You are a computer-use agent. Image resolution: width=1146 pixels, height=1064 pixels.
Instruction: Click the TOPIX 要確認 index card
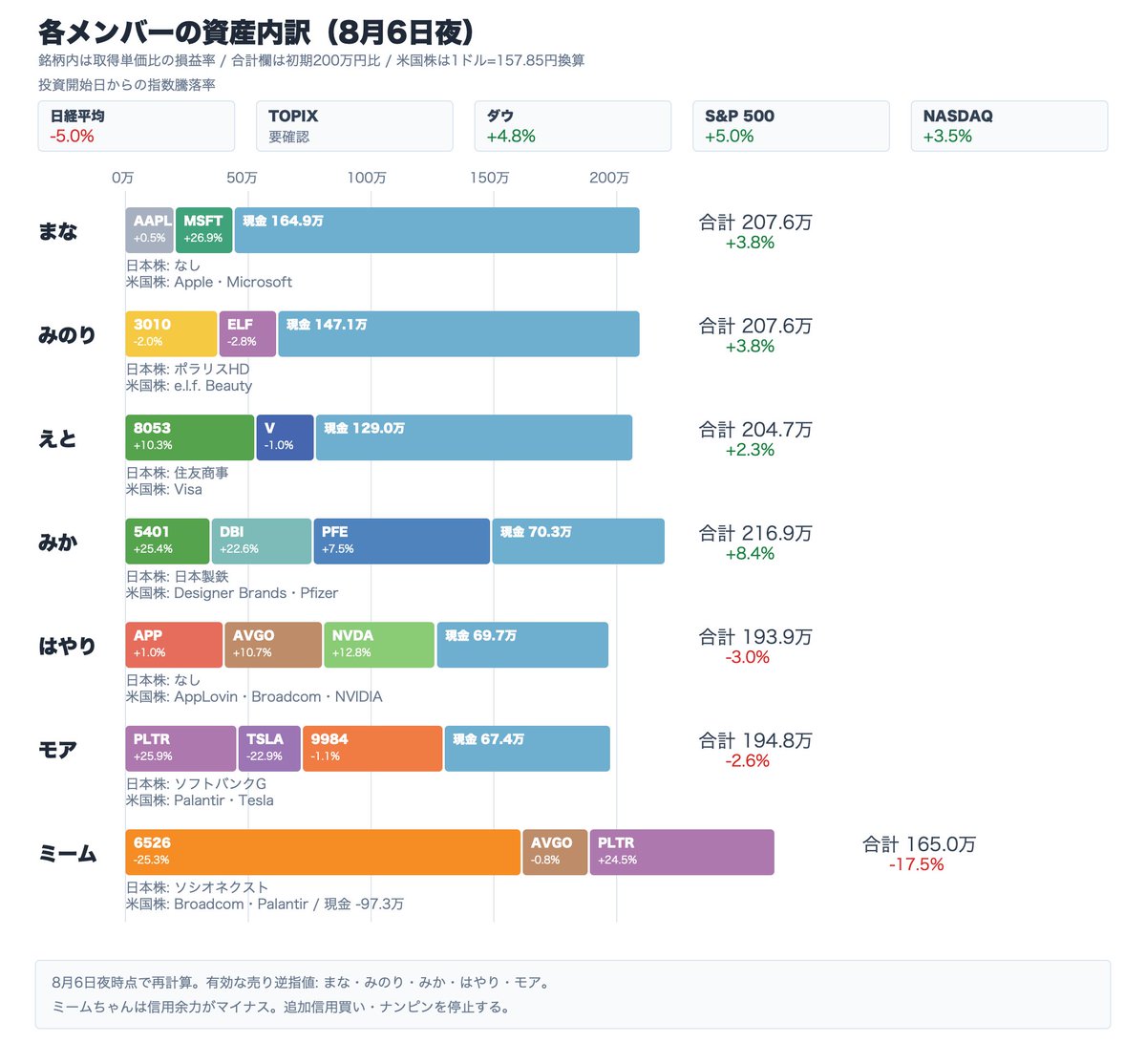pos(354,126)
